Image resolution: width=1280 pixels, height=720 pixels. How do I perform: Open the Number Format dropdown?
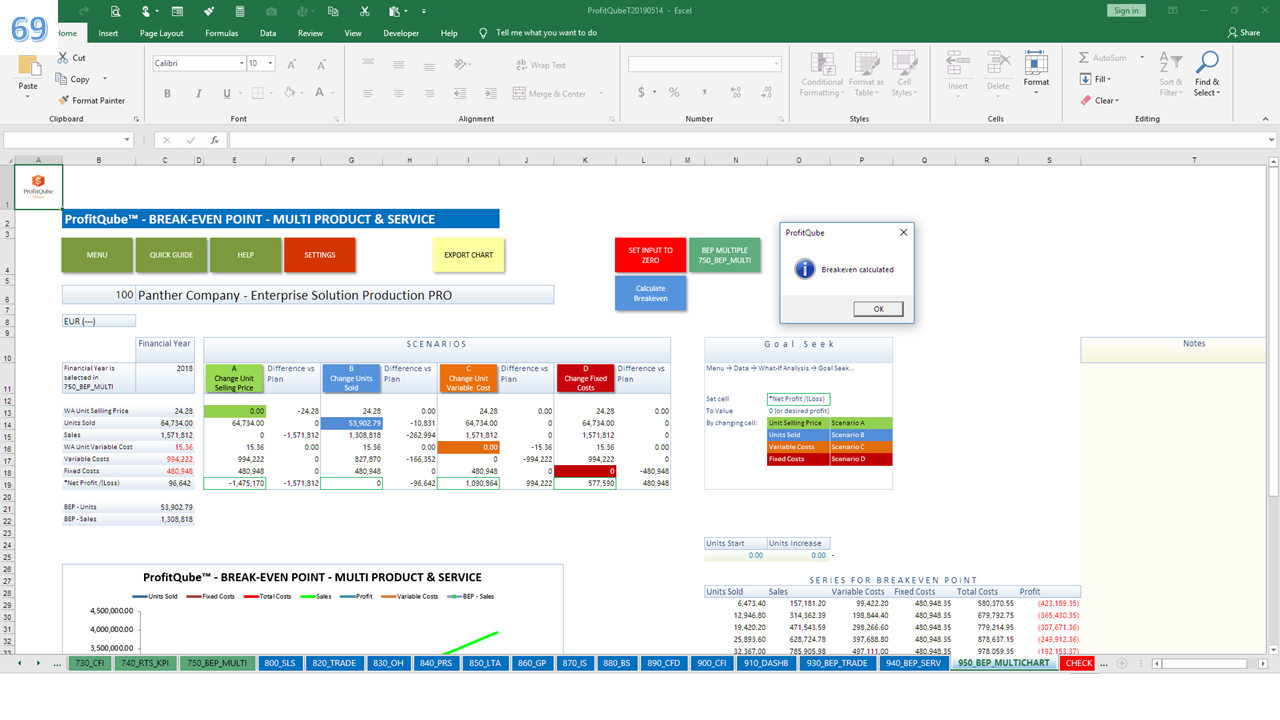(x=777, y=64)
